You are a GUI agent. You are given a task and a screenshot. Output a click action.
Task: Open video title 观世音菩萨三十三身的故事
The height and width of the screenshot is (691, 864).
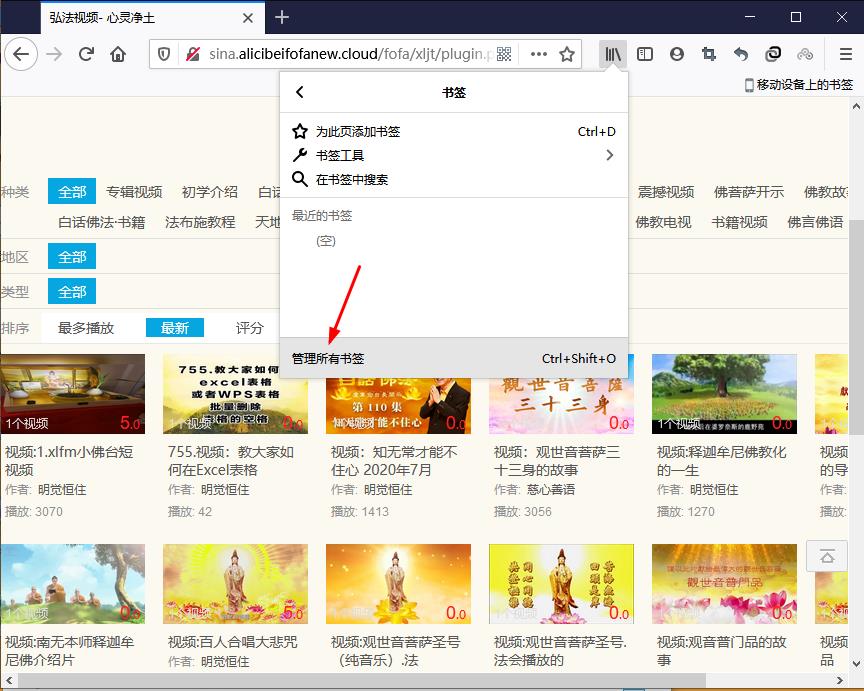coord(557,461)
